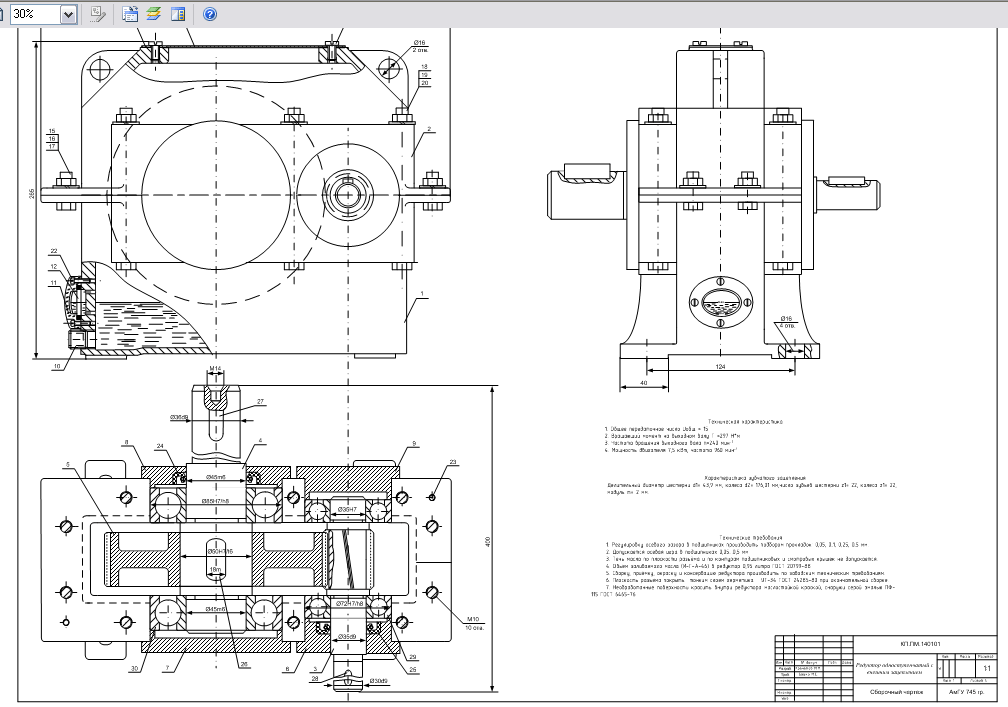Image resolution: width=1008 pixels, height=707 pixels.
Task: Select the 285 height dimension label
Action: click(33, 194)
